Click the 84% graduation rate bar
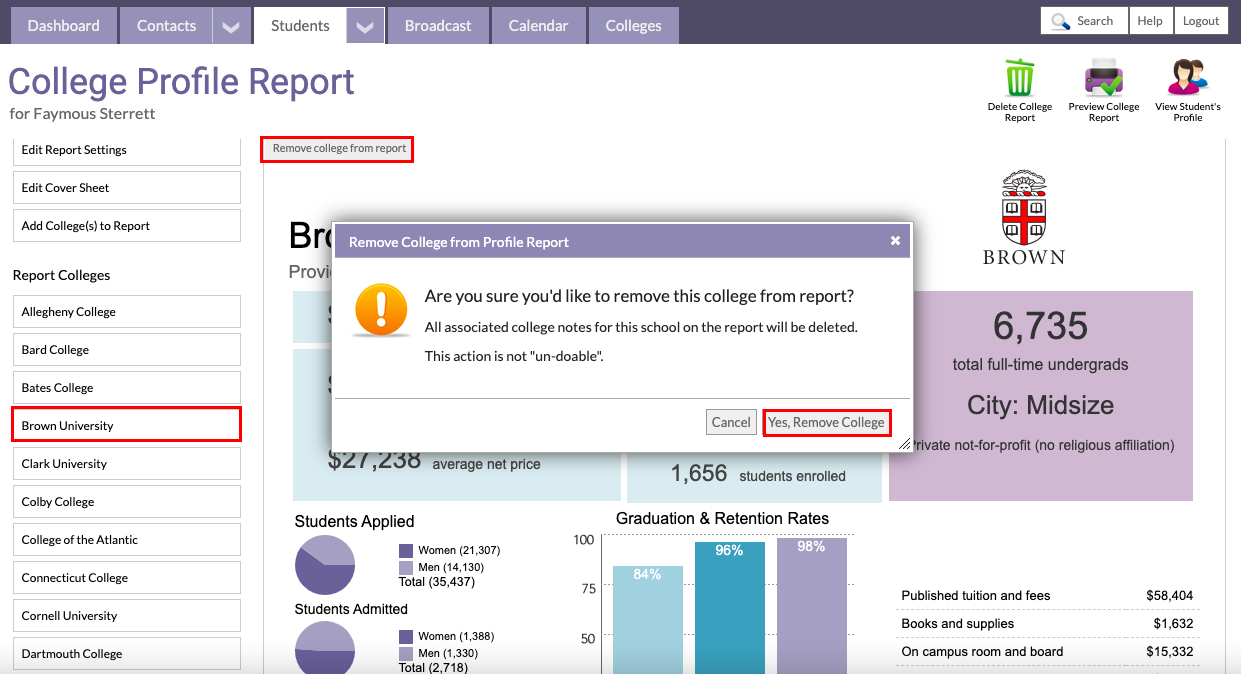 pos(648,620)
